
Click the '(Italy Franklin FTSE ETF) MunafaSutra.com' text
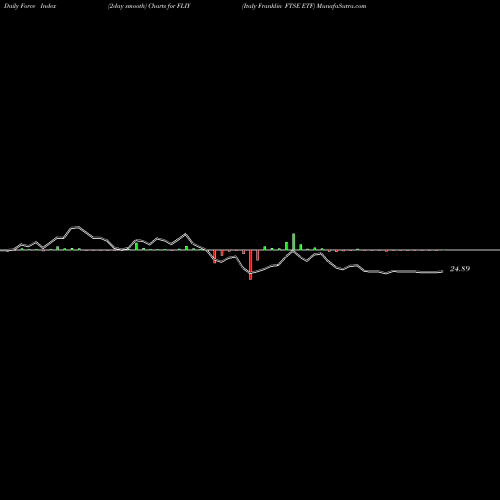click(304, 6)
